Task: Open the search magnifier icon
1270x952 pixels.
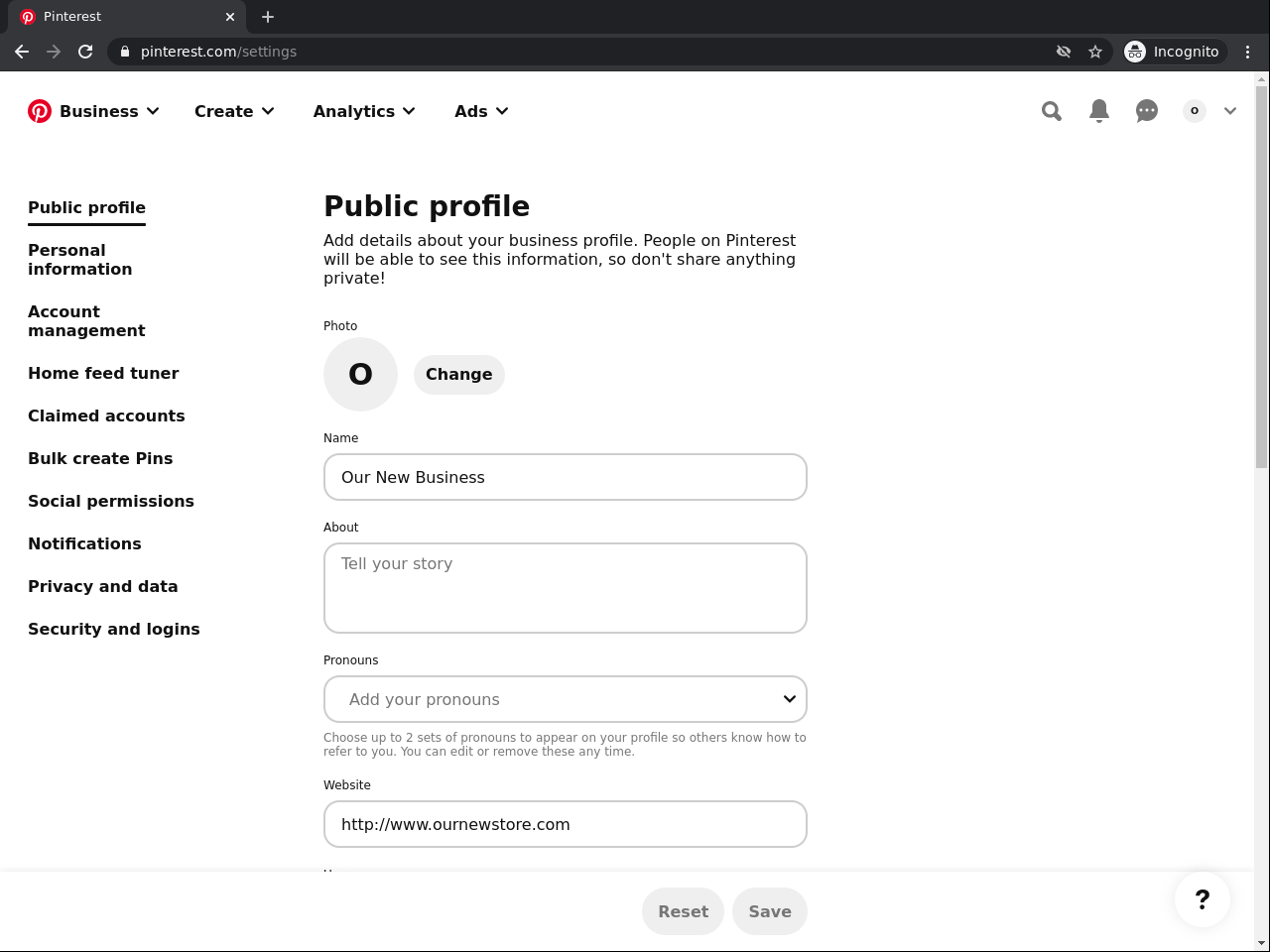Action: (1052, 111)
